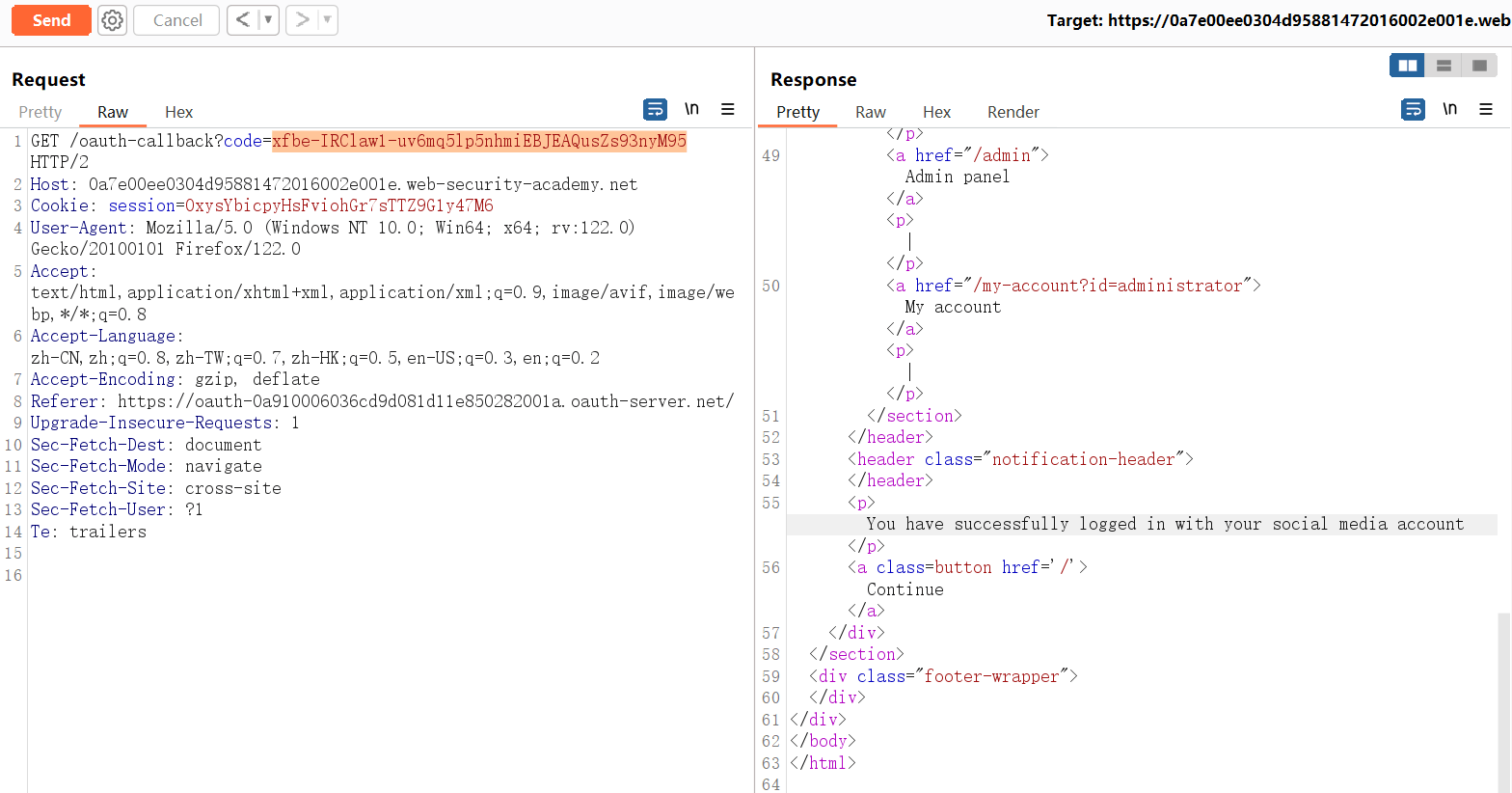The width and height of the screenshot is (1512, 793).
Task: Open request settings gear icon
Action: pyautogui.click(x=113, y=20)
